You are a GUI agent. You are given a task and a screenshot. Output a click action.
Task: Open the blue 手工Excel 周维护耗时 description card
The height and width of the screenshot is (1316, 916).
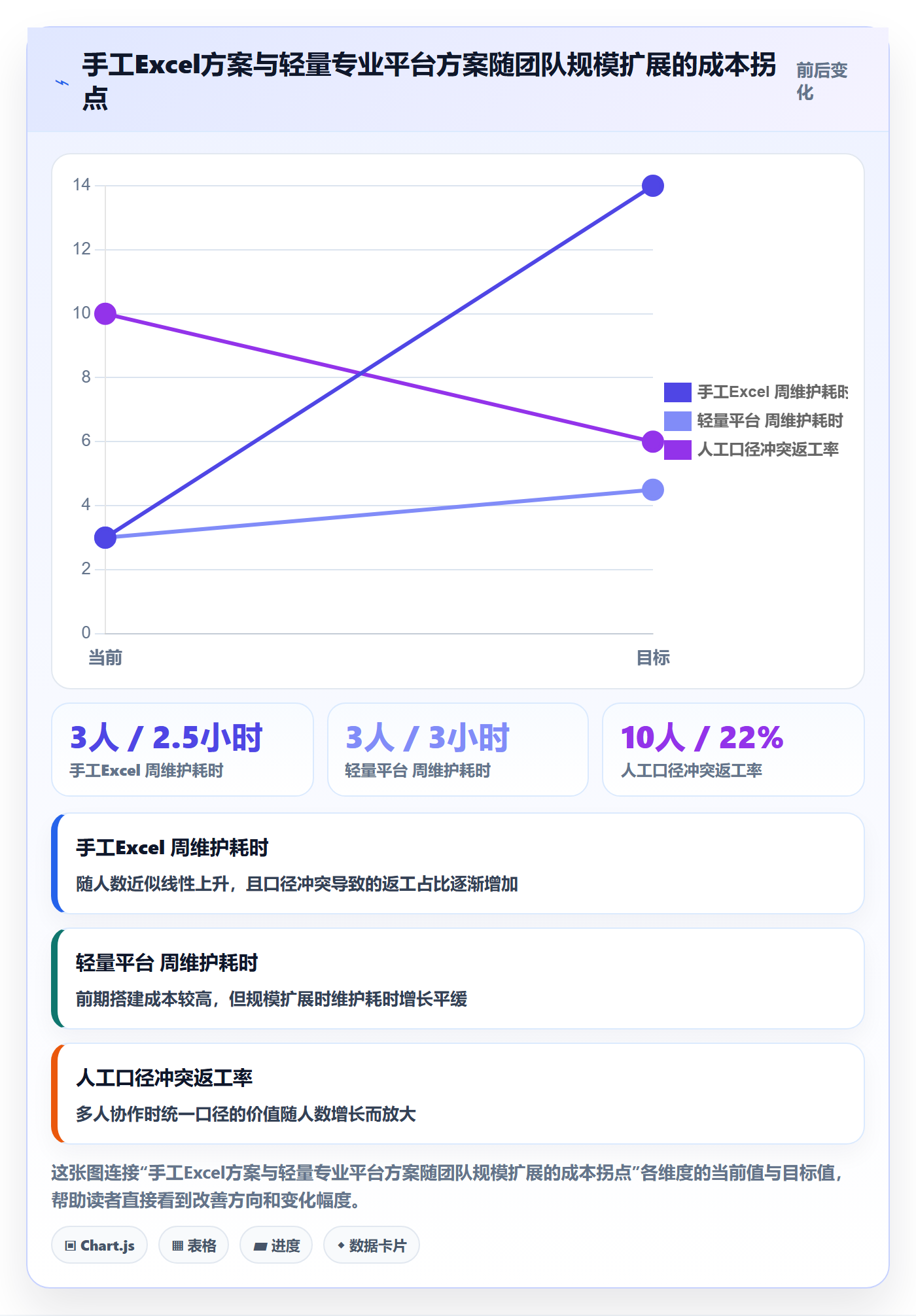click(x=458, y=863)
